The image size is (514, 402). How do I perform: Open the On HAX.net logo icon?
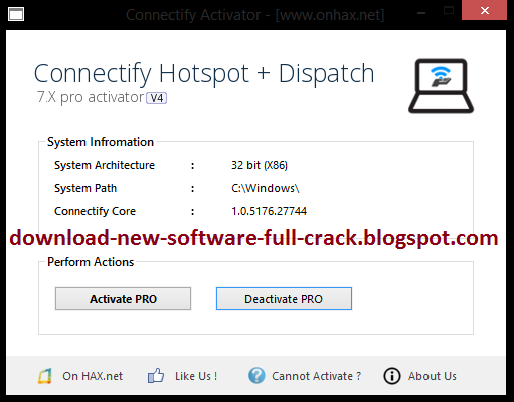point(45,376)
